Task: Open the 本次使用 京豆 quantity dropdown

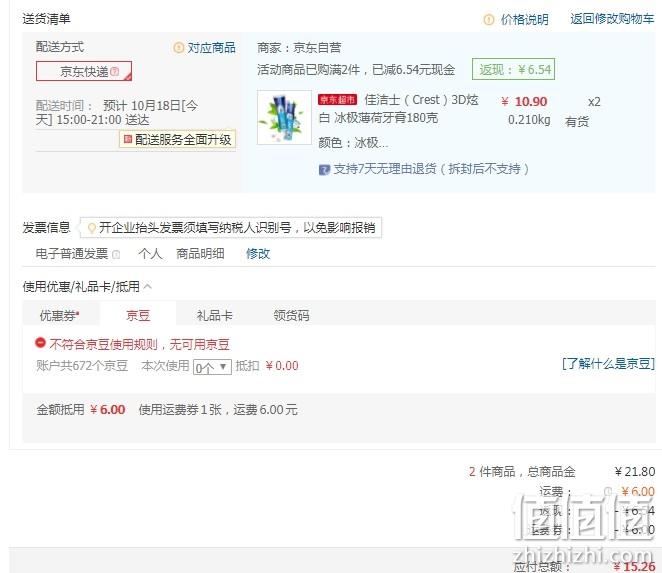Action: click(x=212, y=367)
